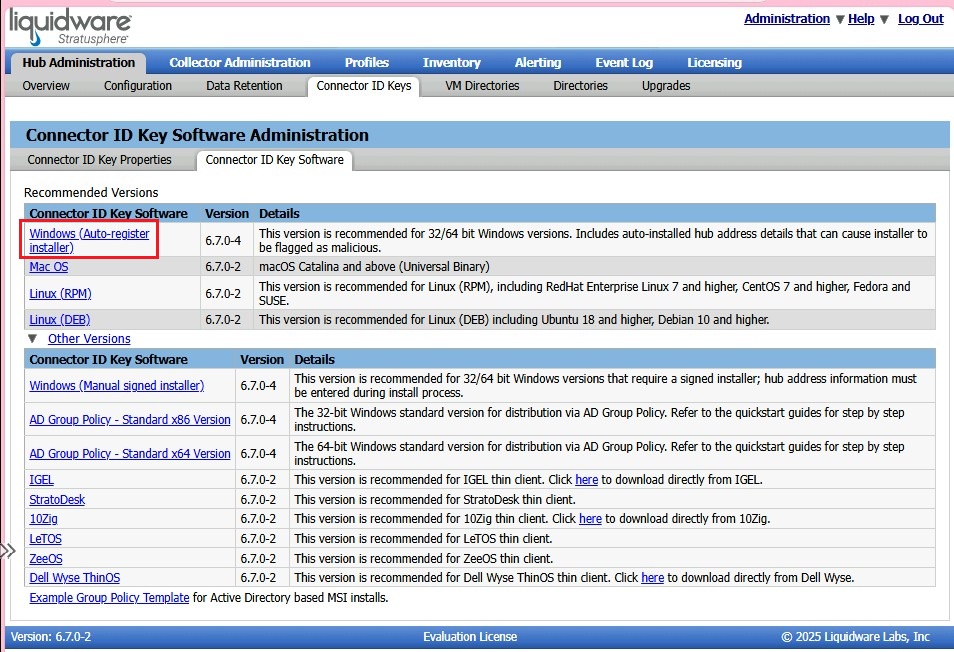954x652 pixels.
Task: Click the Linux (RPM) download link
Action: click(x=60, y=294)
